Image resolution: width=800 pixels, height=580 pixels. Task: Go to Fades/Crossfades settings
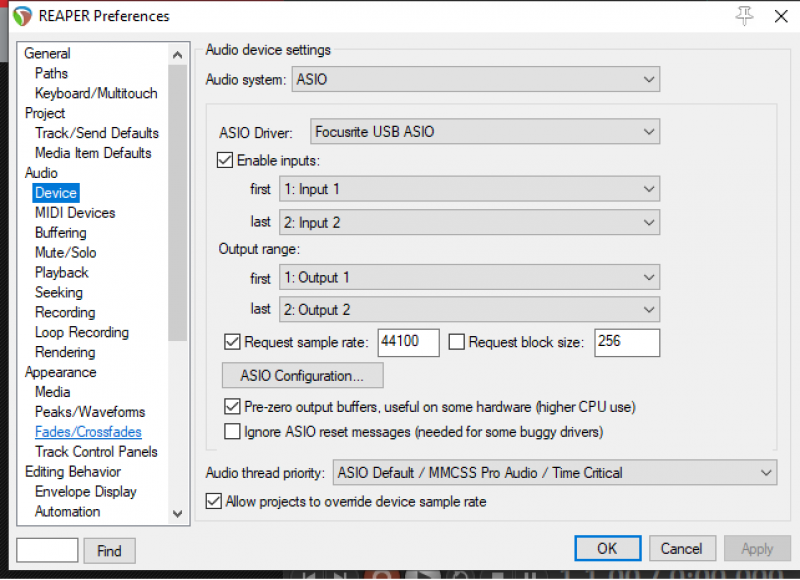[x=88, y=432]
